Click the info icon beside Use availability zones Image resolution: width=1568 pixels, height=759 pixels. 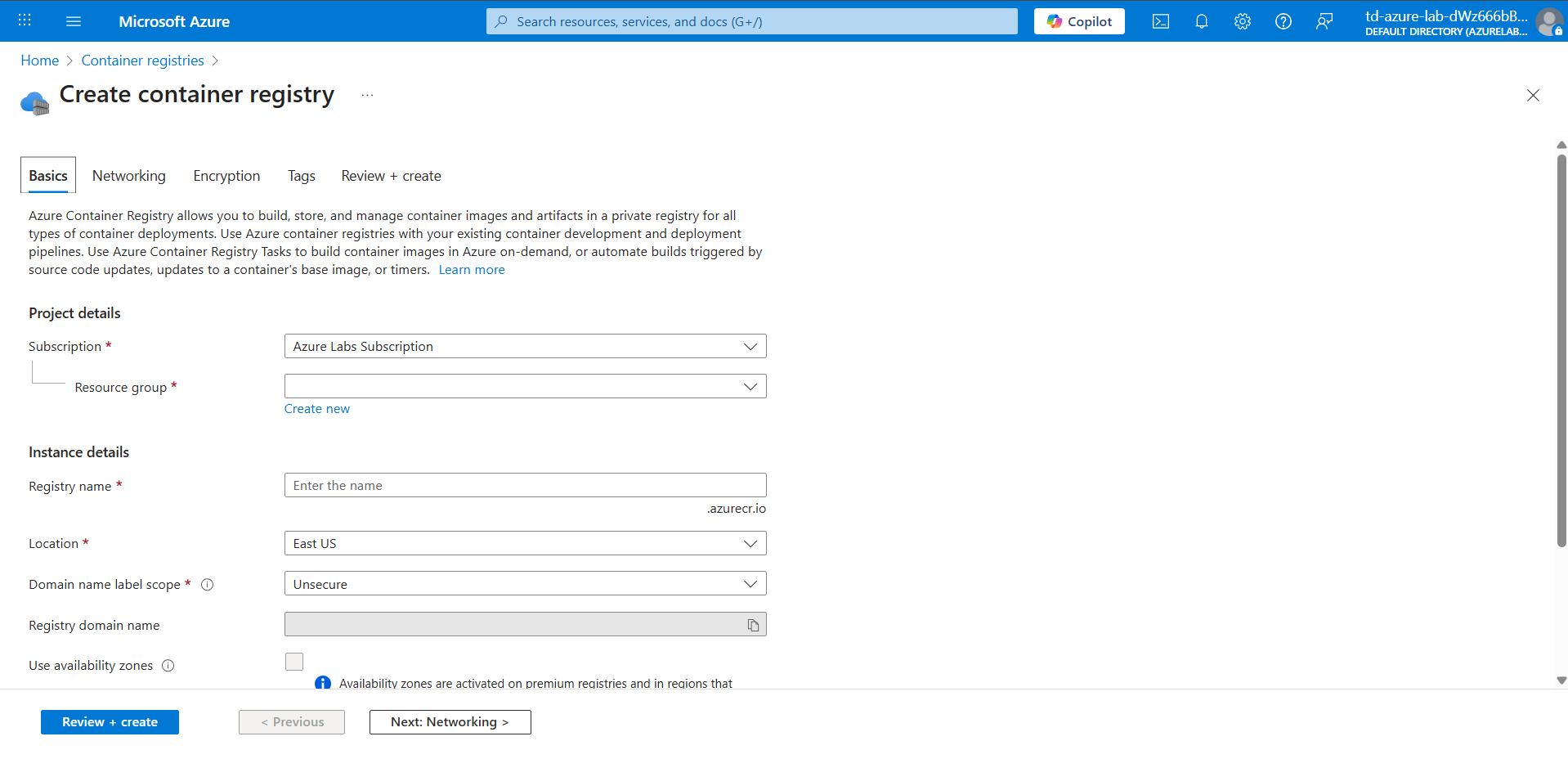tap(168, 665)
